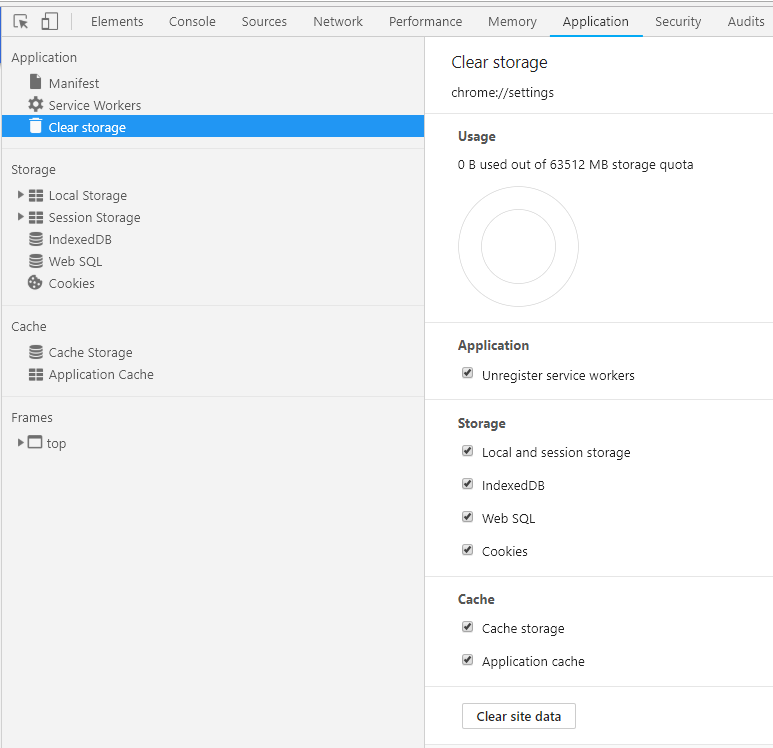The image size is (773, 748).
Task: Open the Network tab
Action: pos(338,22)
